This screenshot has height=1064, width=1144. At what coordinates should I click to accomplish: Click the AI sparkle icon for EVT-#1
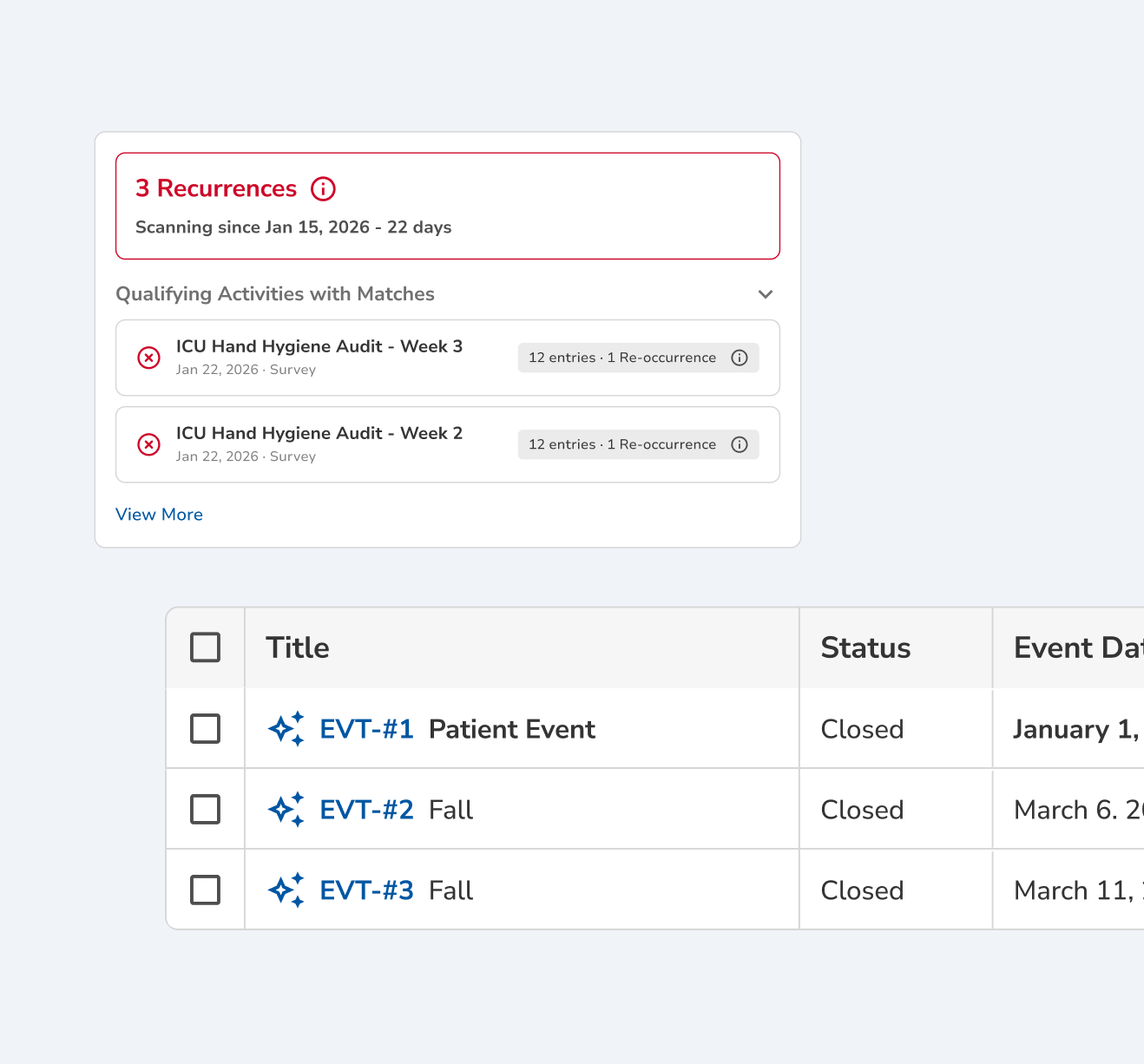pos(286,729)
